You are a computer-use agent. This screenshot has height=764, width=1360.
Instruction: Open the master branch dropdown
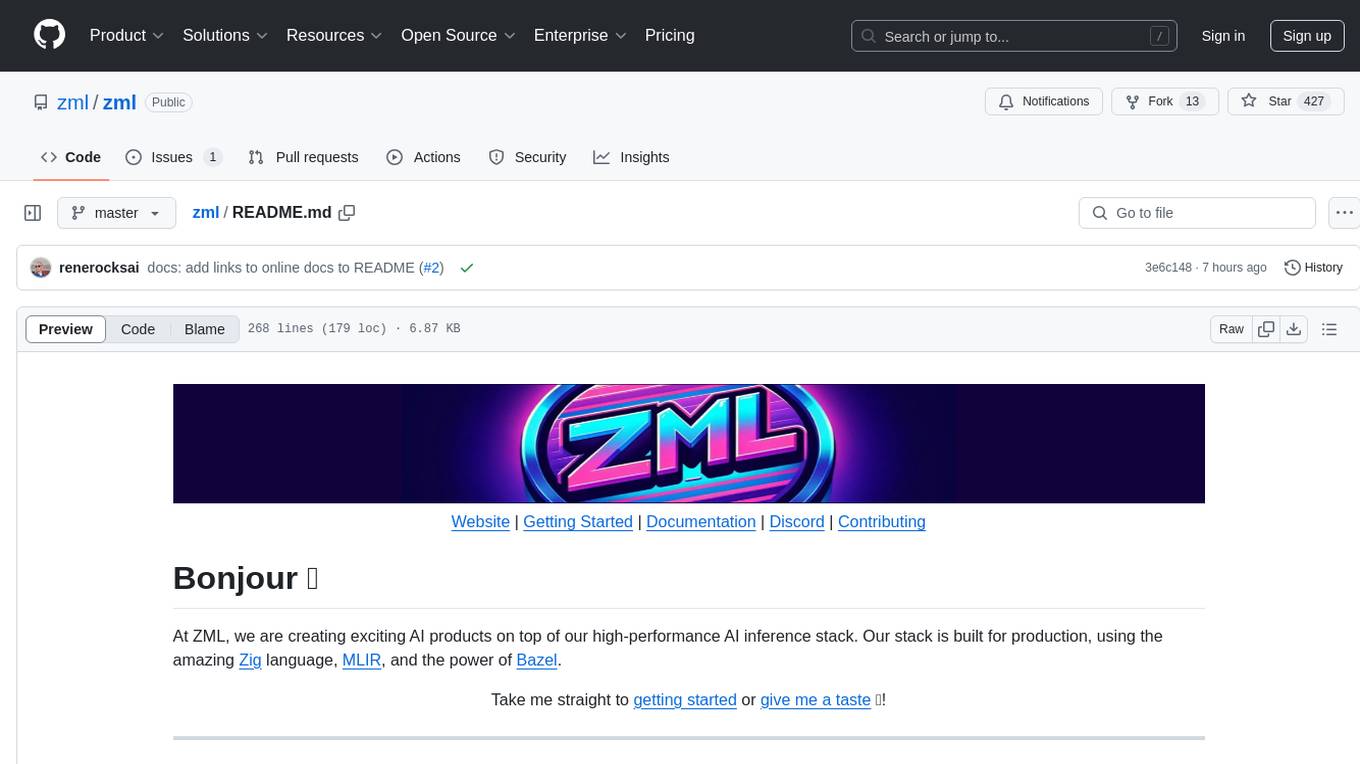coord(116,213)
